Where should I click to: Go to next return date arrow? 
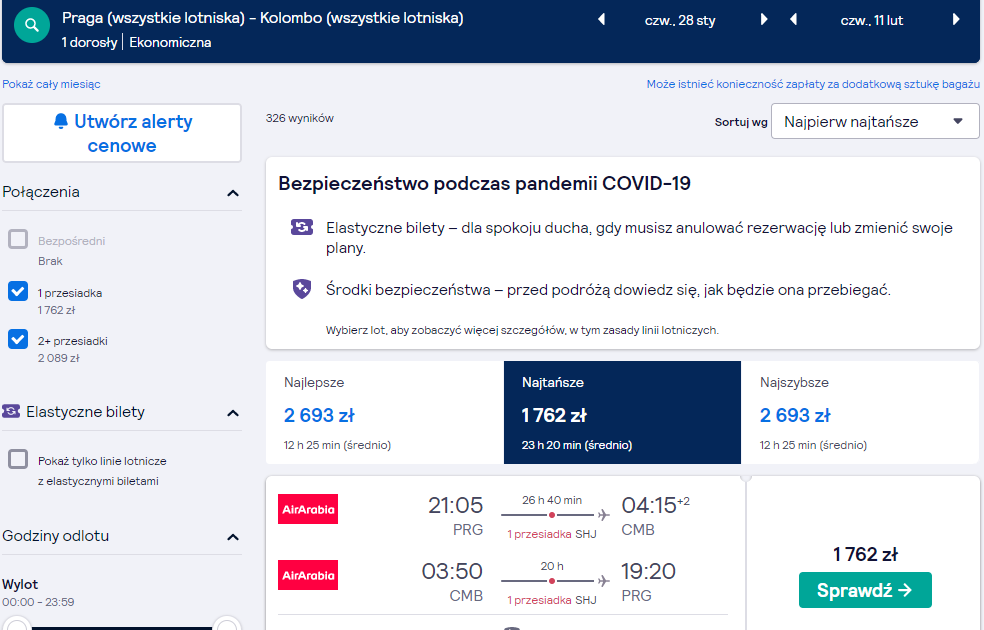(956, 19)
